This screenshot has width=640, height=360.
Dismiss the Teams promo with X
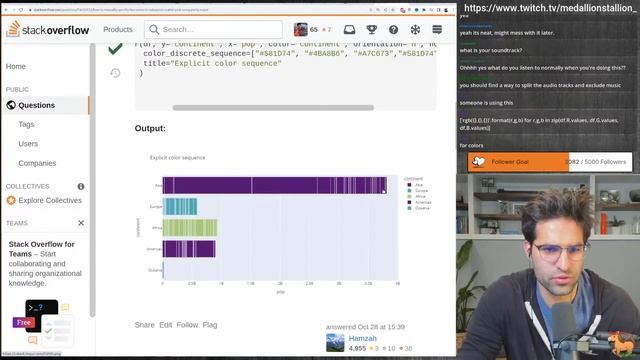(81, 223)
